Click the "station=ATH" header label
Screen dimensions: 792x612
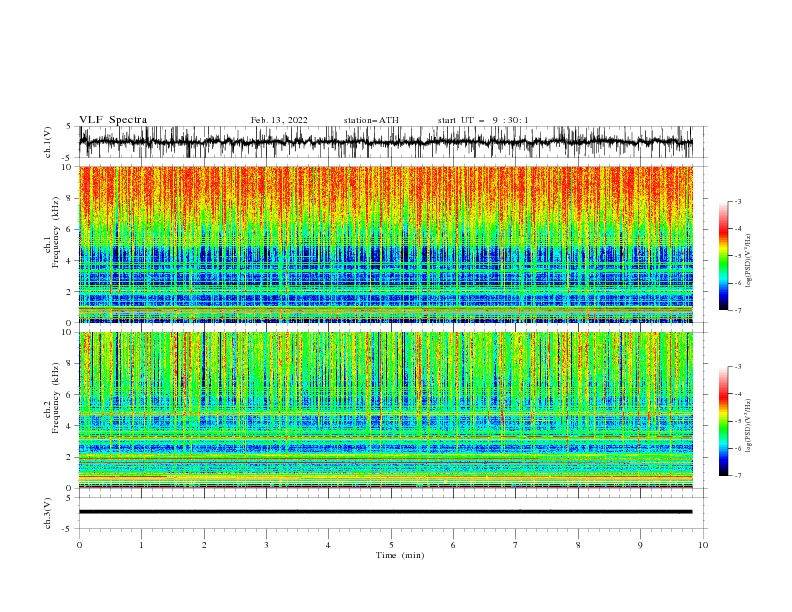tap(371, 120)
